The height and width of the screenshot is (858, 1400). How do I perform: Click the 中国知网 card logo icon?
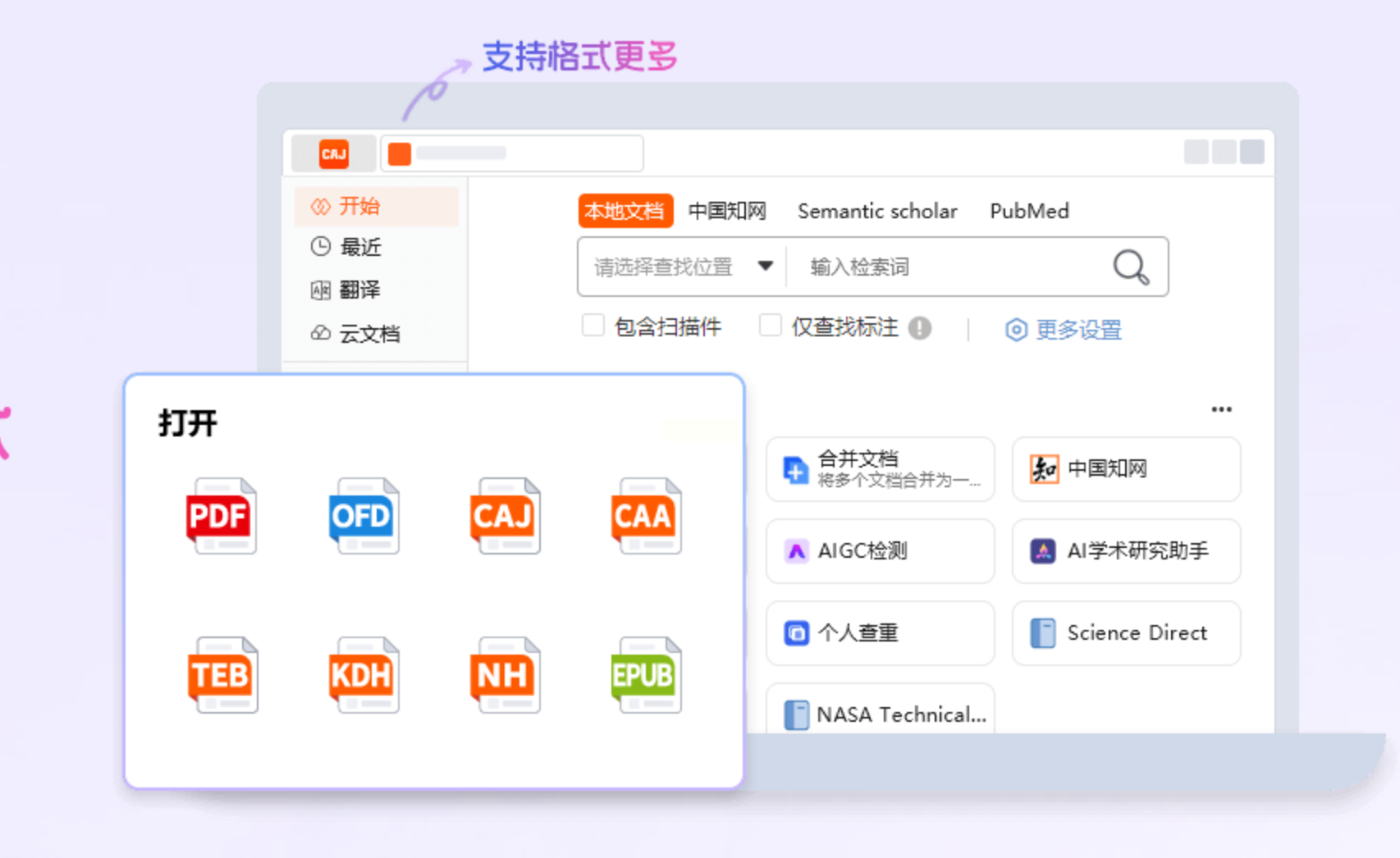tap(1044, 469)
